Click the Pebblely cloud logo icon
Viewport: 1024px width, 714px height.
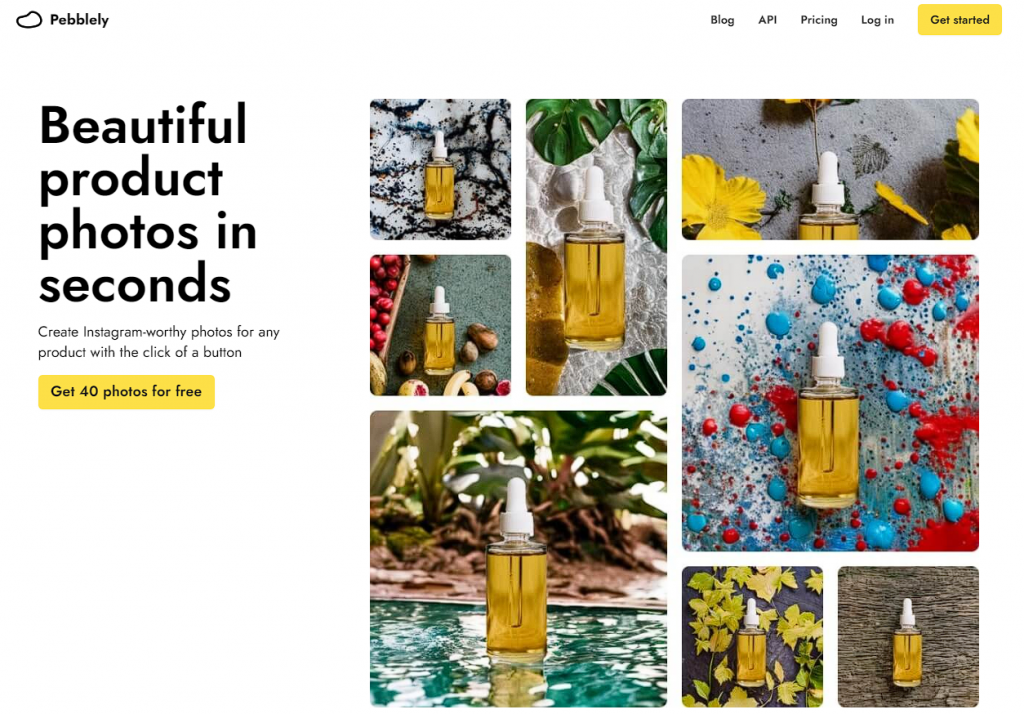(29, 20)
